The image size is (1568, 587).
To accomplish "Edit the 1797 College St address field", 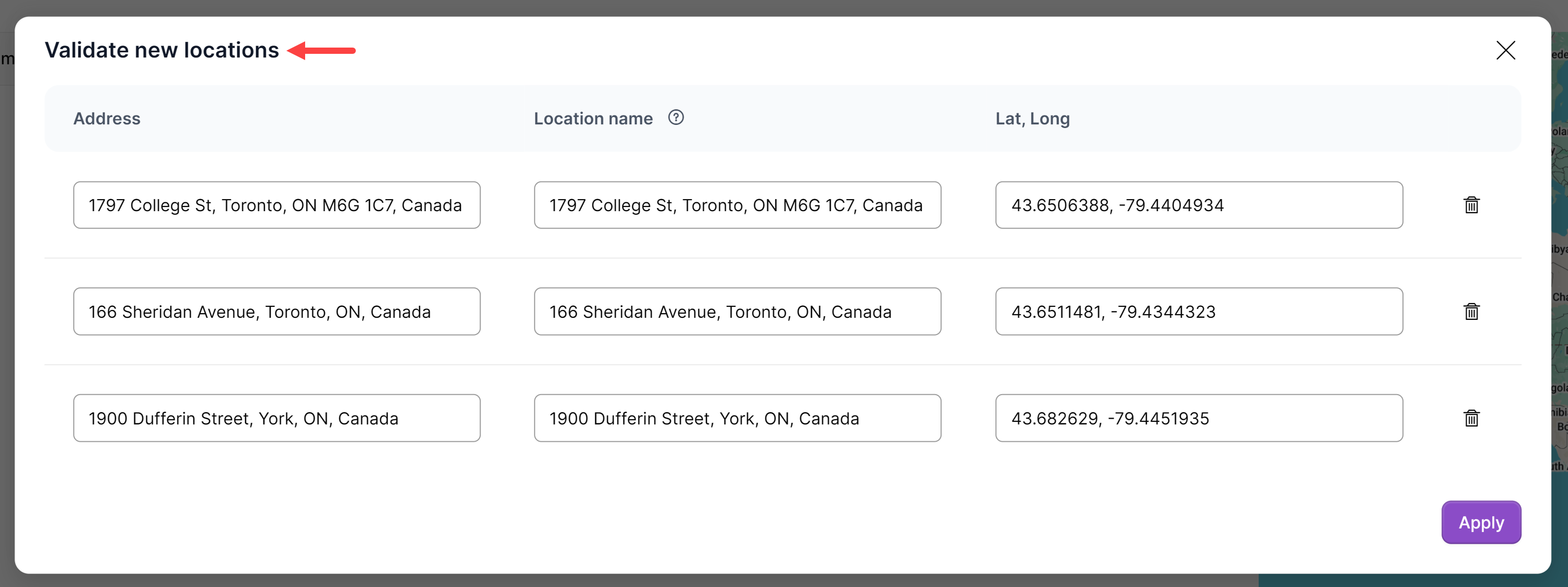I will click(276, 205).
